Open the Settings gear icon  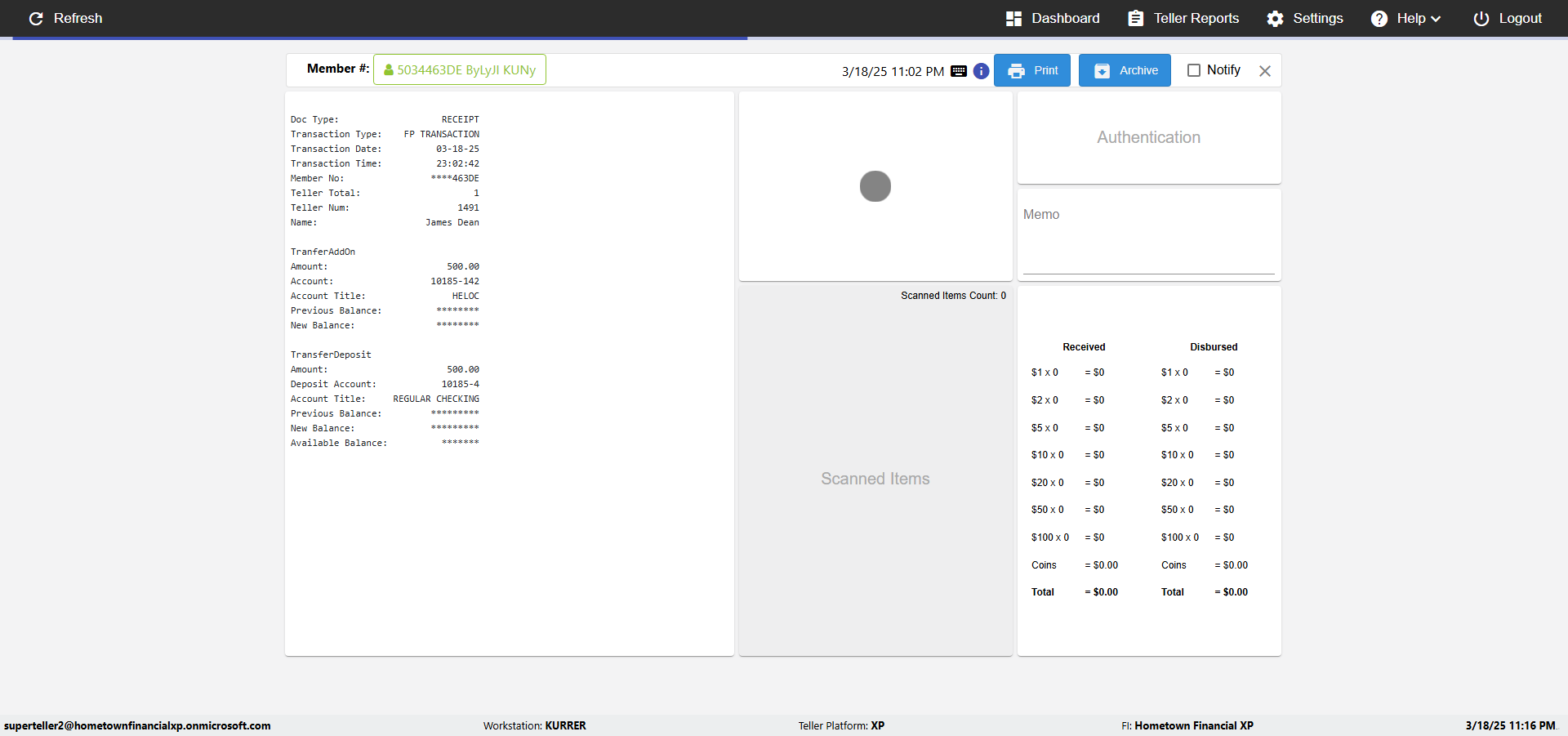tap(1275, 18)
